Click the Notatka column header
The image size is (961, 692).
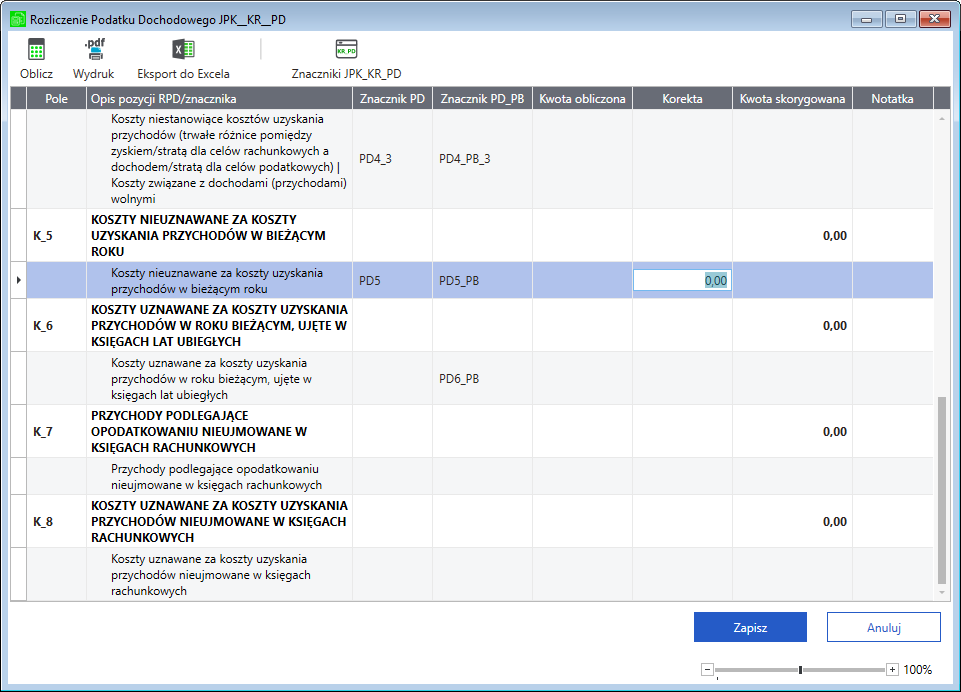[892, 98]
